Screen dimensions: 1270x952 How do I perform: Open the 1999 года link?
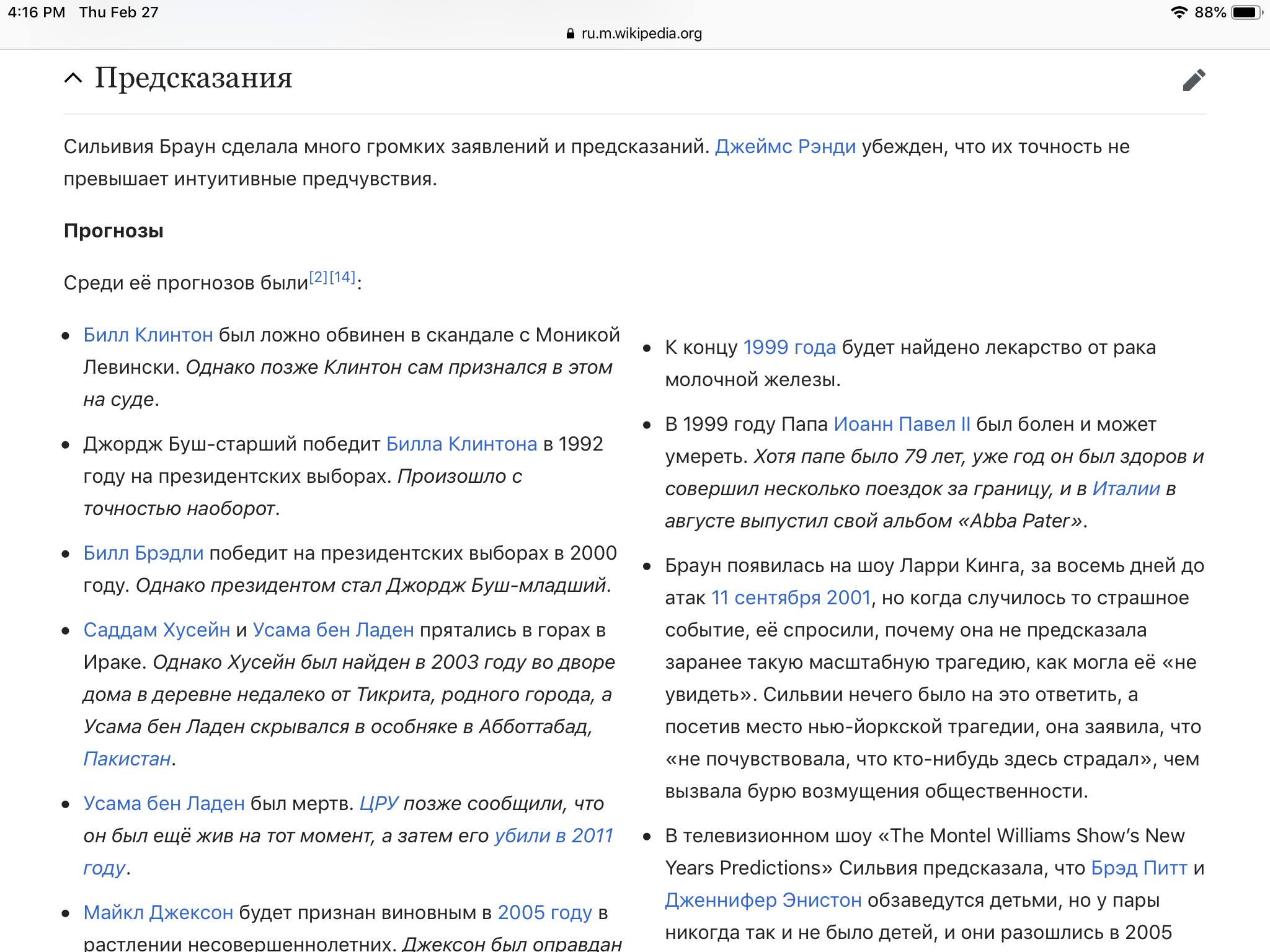coord(789,348)
